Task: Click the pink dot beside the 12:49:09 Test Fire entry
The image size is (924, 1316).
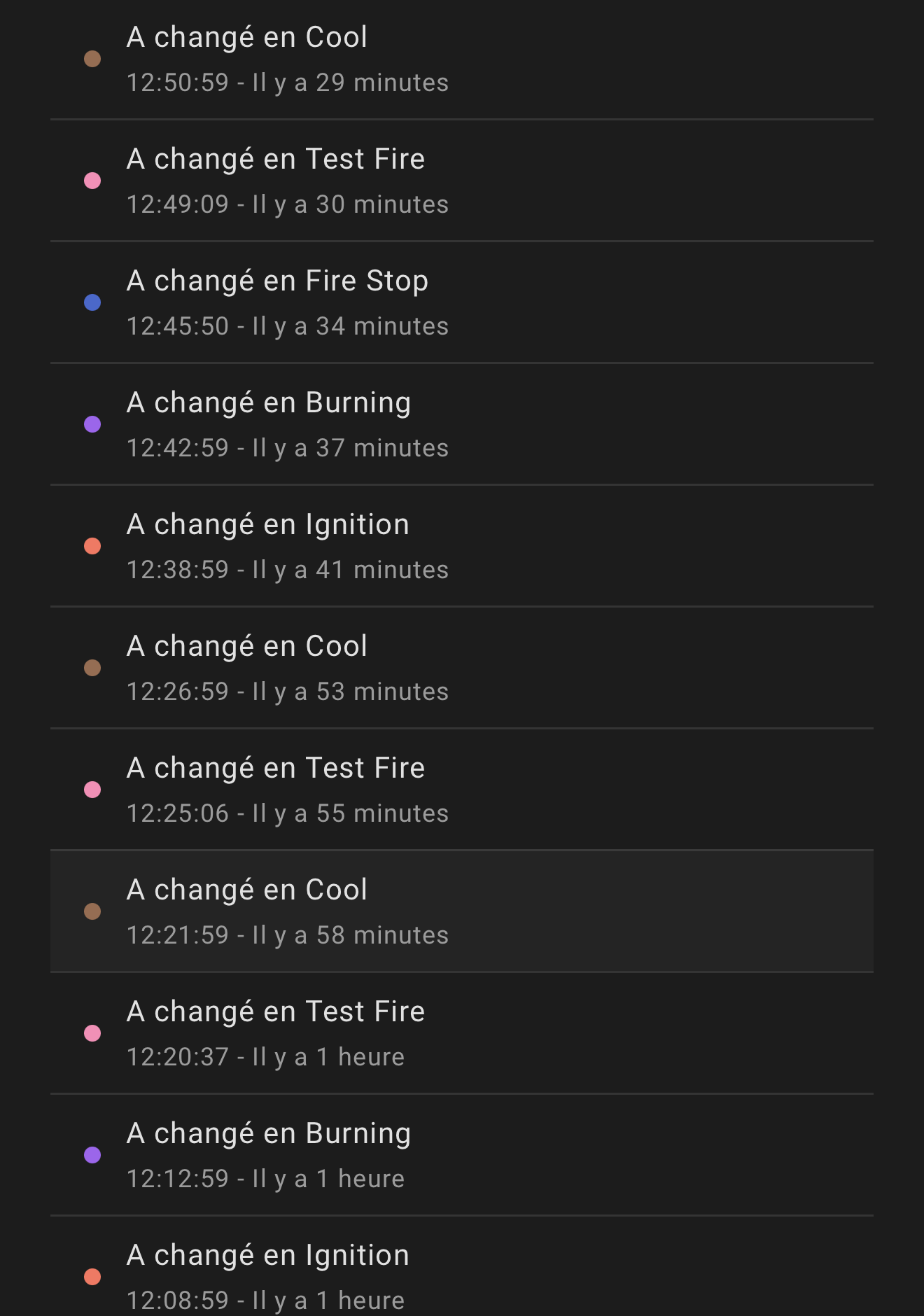Action: point(92,181)
